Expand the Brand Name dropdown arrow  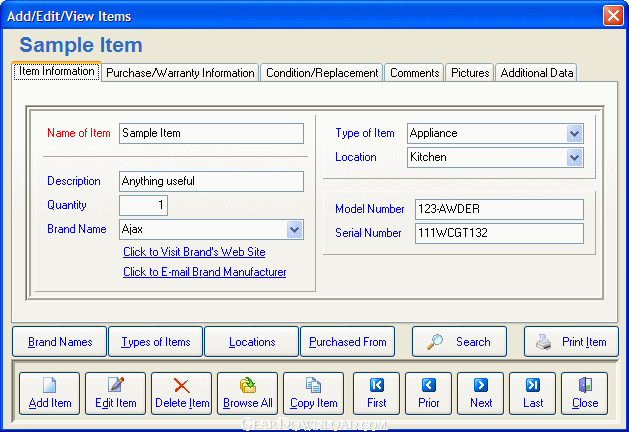294,230
